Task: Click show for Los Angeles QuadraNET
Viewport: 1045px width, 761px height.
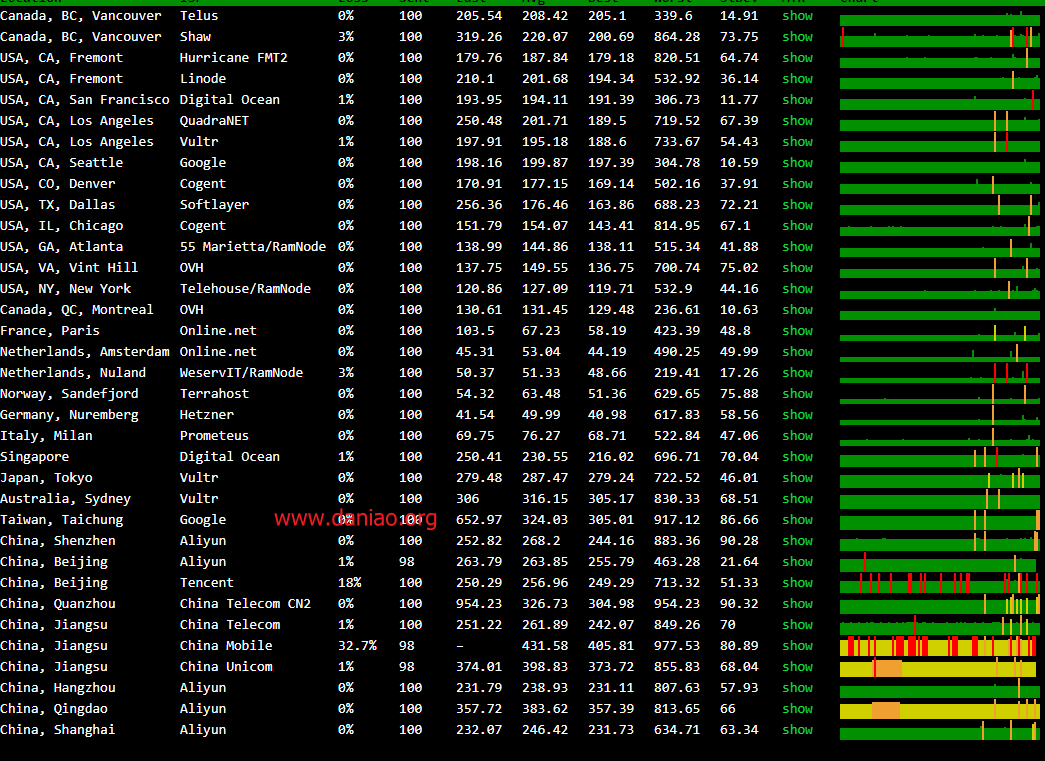Action: 797,121
